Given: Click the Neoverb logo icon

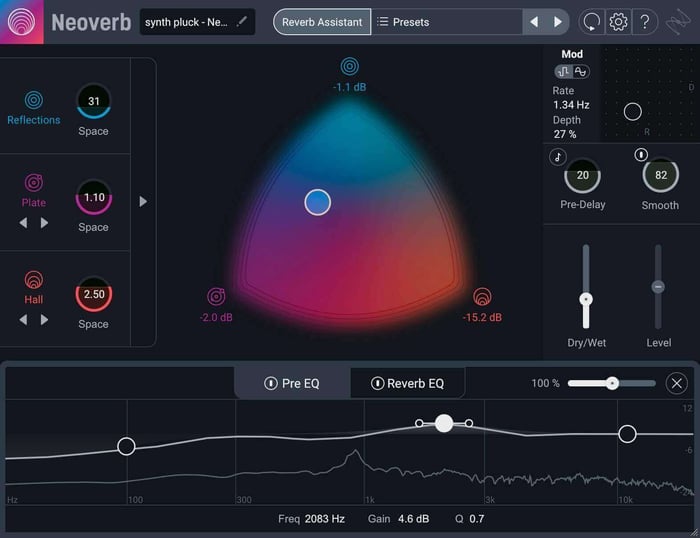Looking at the screenshot, I should [21, 21].
